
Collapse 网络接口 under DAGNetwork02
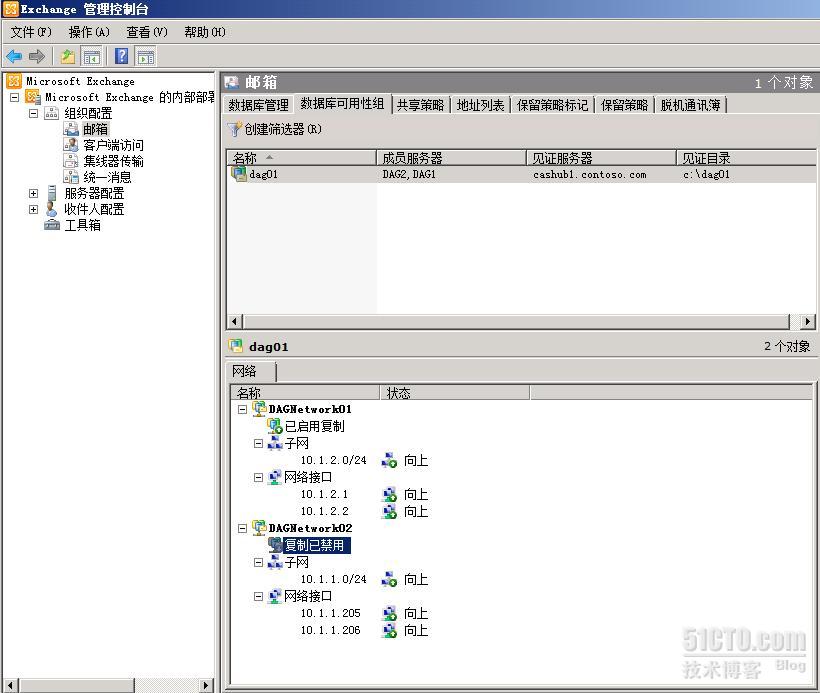[258, 596]
